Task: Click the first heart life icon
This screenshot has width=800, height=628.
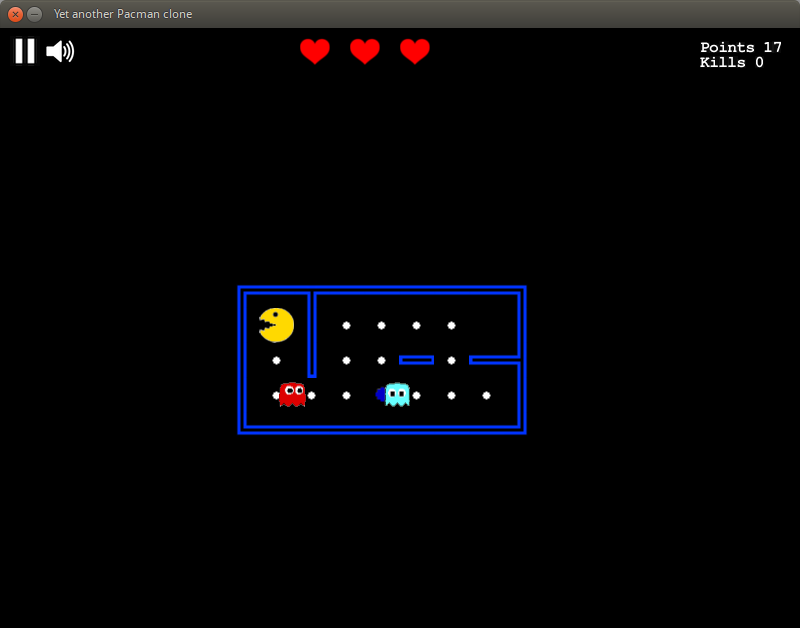Action: 315,52
